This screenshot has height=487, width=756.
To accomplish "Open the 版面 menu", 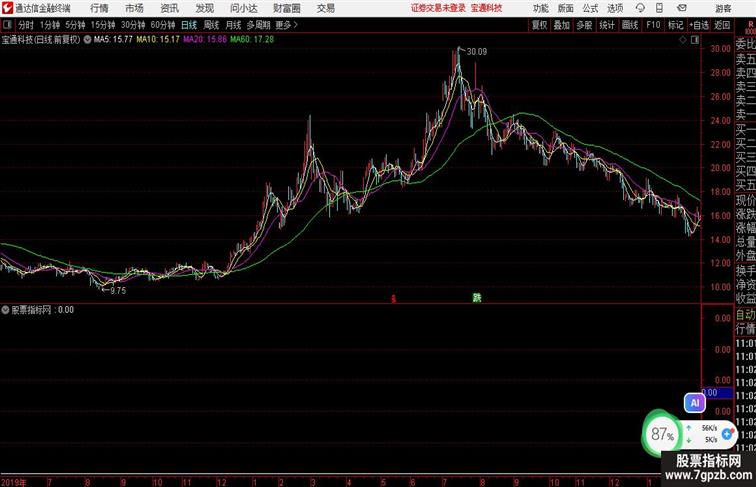I will (x=566, y=8).
